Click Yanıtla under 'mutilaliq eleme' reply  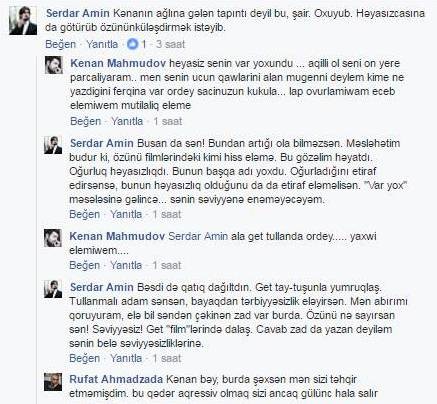127,121
